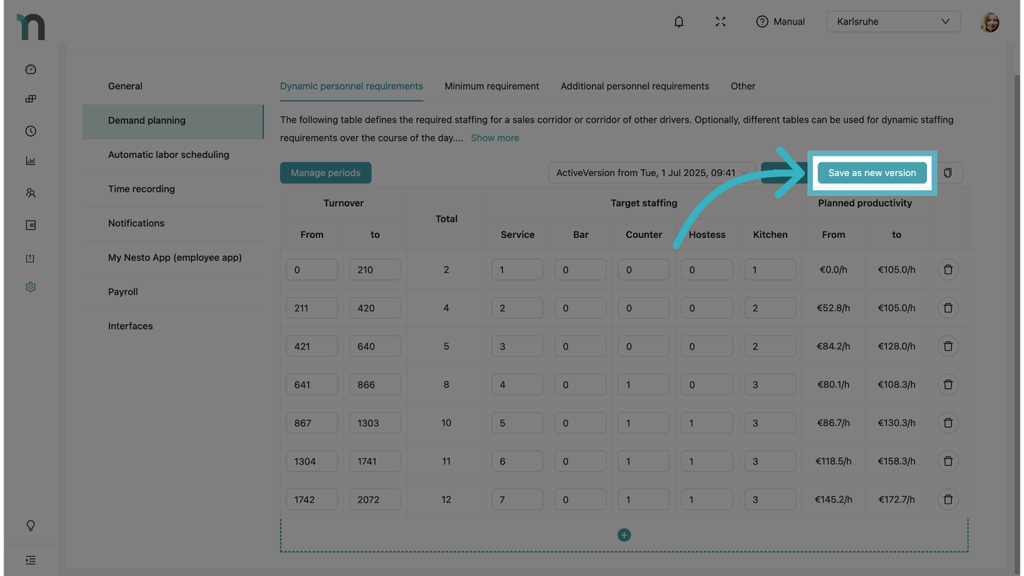Expand the ActiveVersion selector dropdown
Viewport: 1024px width, 576px height.
coord(652,173)
